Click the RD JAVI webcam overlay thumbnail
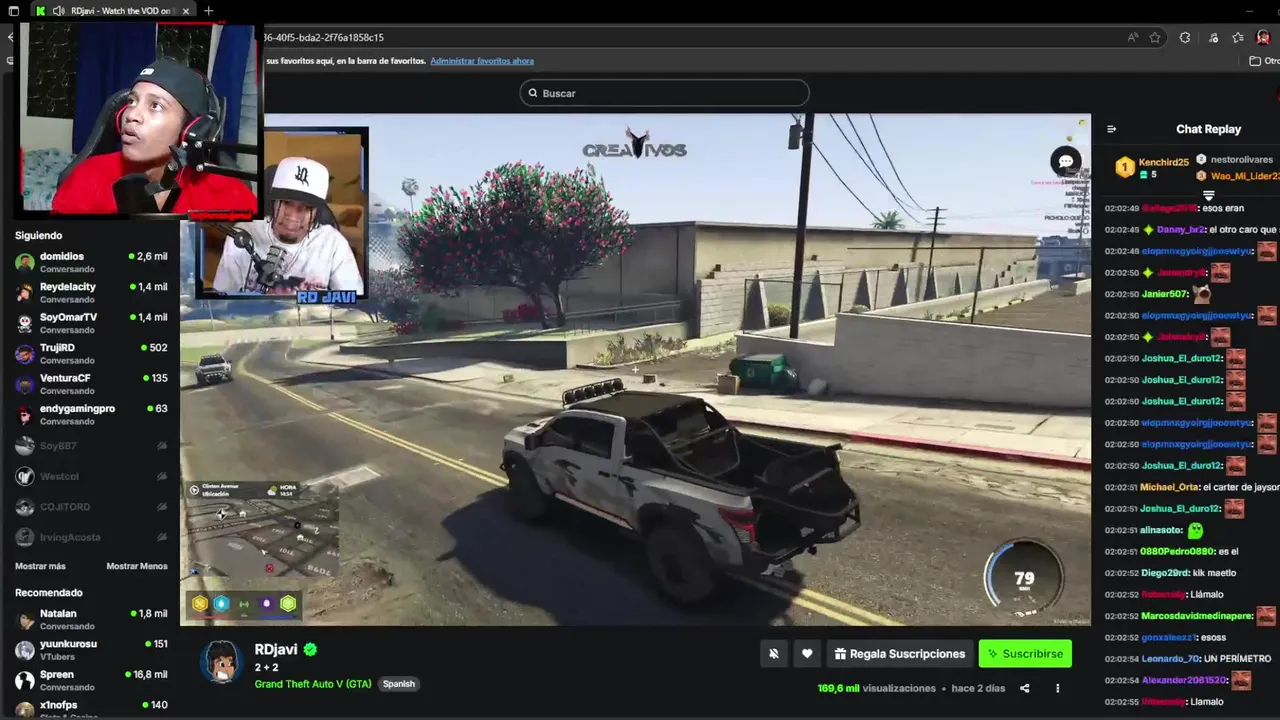1280x720 pixels. pos(284,214)
